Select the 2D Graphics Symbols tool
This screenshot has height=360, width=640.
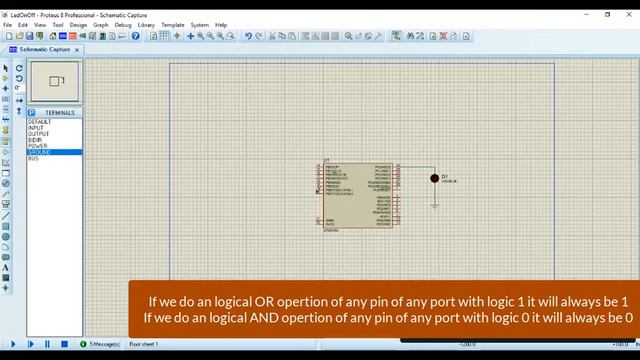coord(6,278)
